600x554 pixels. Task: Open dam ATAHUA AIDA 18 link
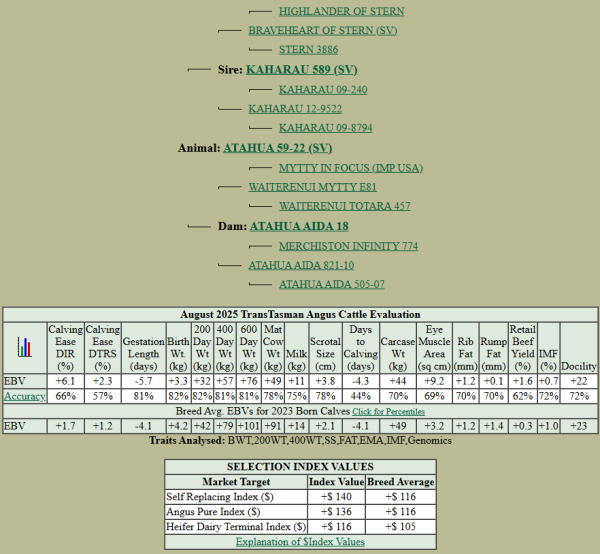point(299,226)
